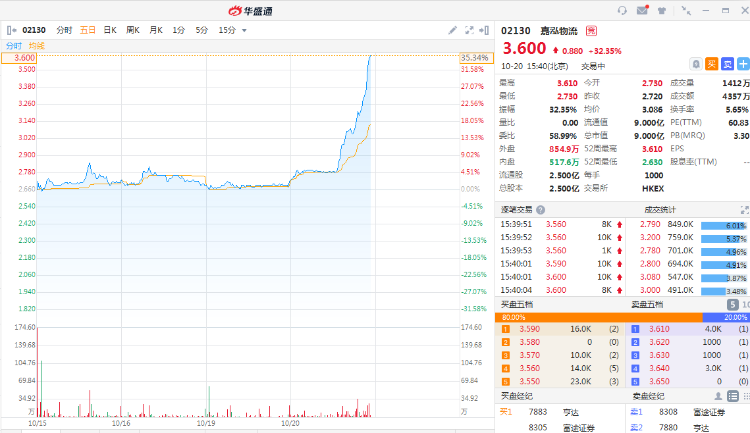Click the tick trade at 15:40:04
The width and height of the screenshot is (750, 433).
click(561, 290)
